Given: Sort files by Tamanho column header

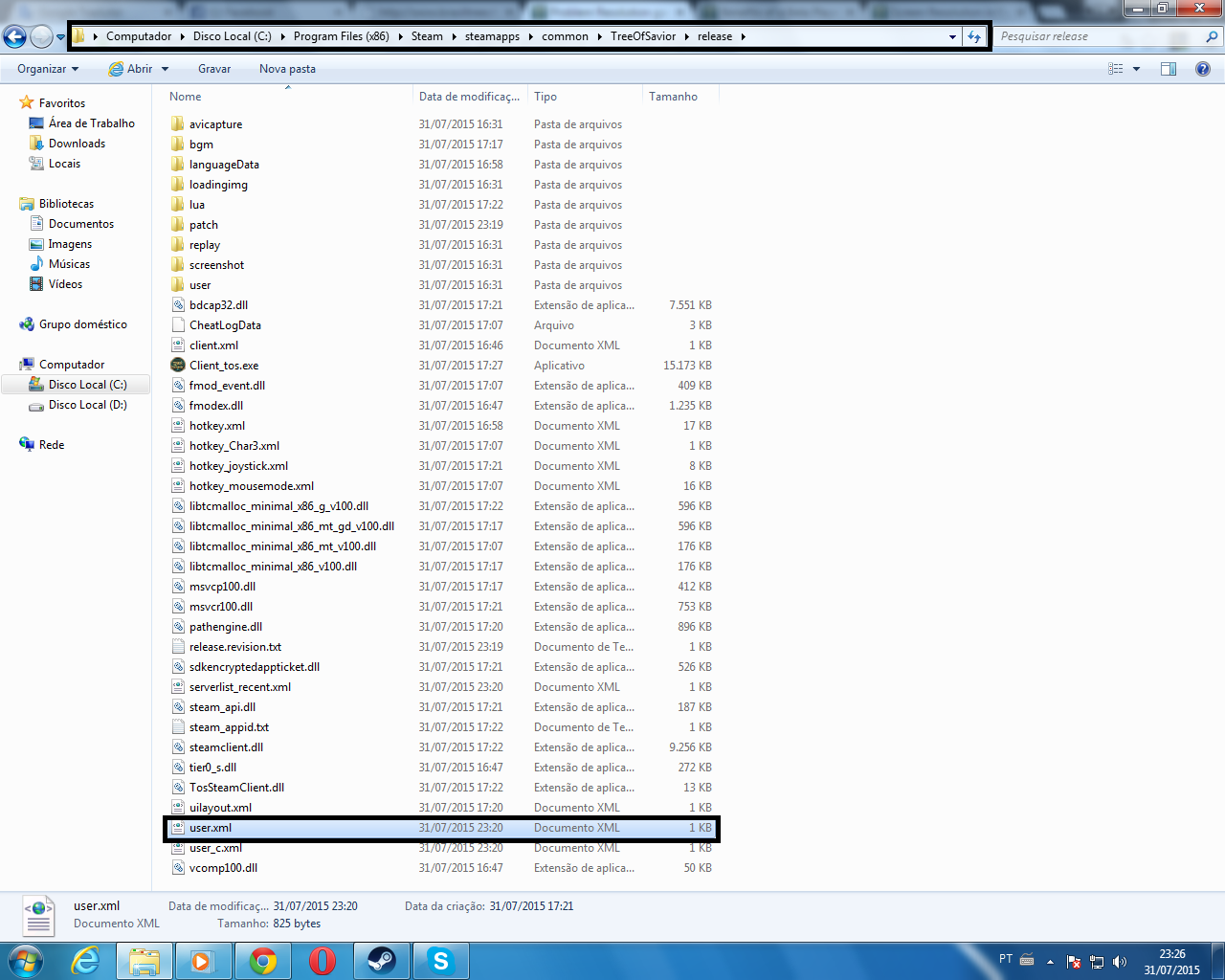Looking at the screenshot, I should pos(674,97).
